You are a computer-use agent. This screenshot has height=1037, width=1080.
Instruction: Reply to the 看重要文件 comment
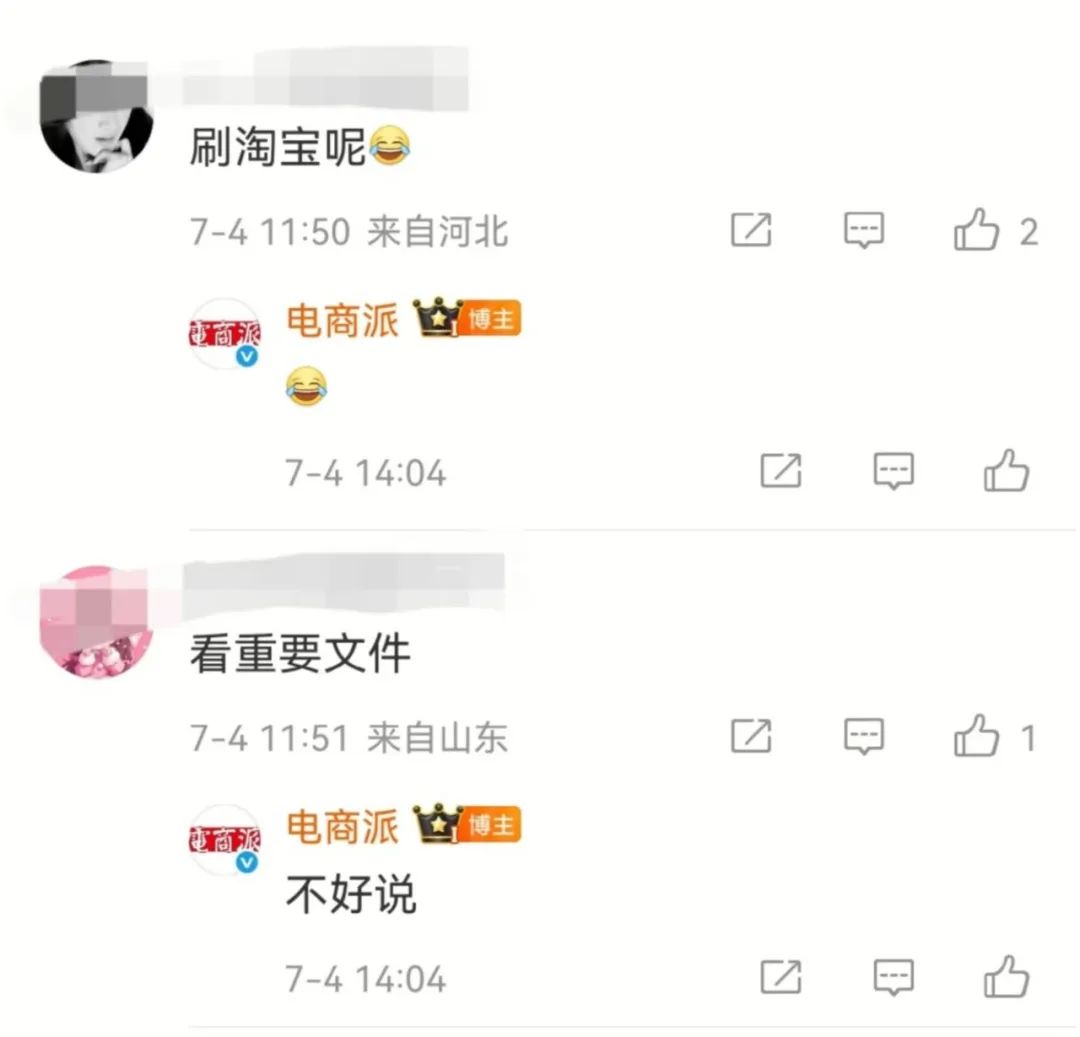click(x=864, y=736)
